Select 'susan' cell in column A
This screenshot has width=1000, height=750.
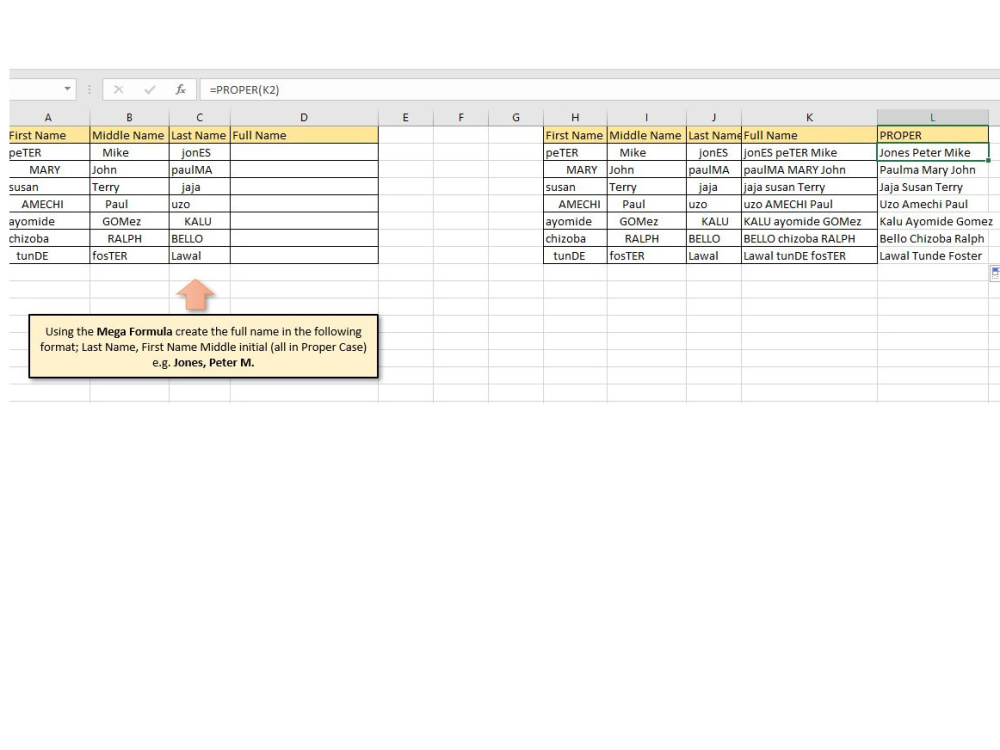(49, 187)
